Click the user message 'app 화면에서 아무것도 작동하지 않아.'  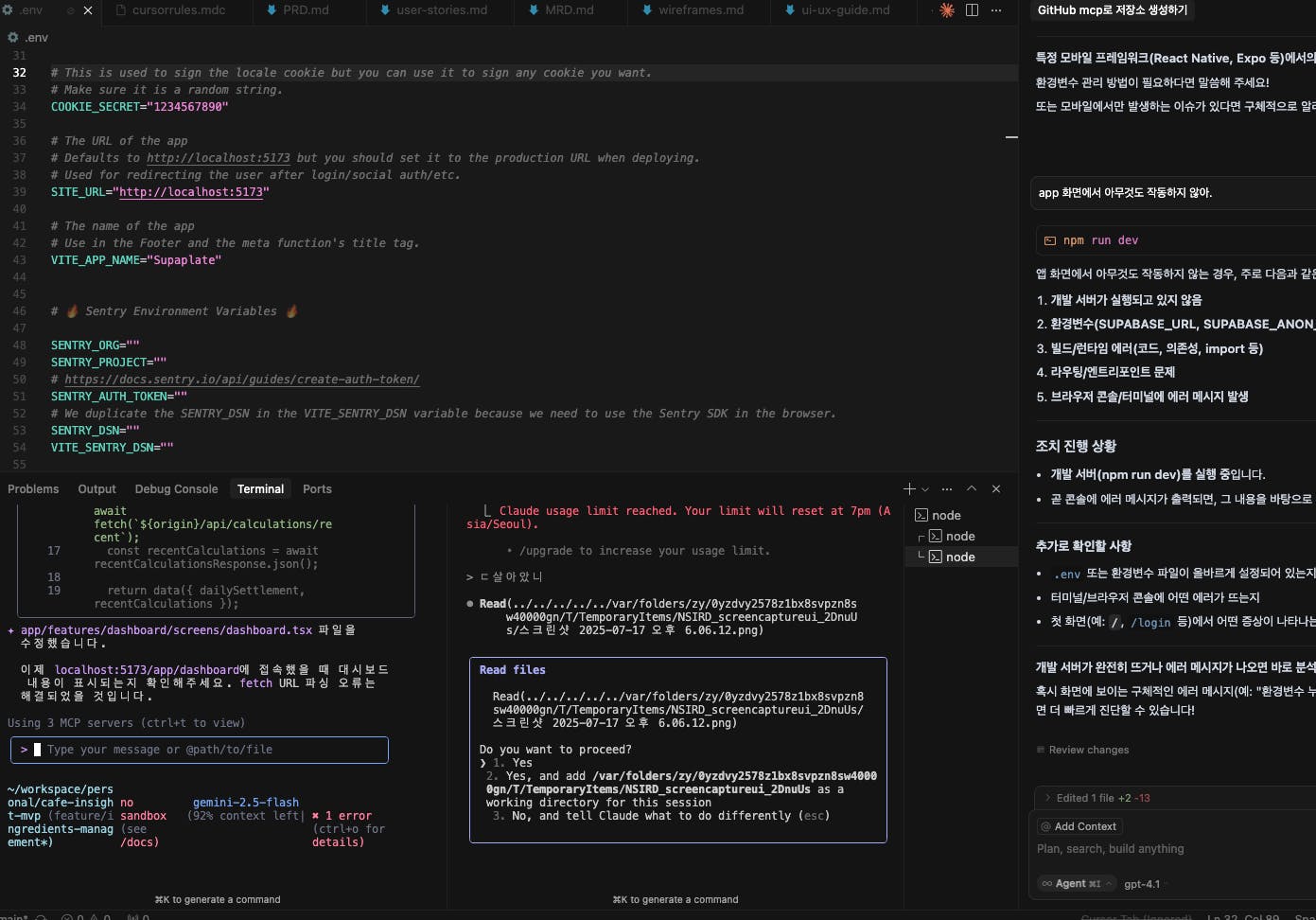click(x=1125, y=192)
